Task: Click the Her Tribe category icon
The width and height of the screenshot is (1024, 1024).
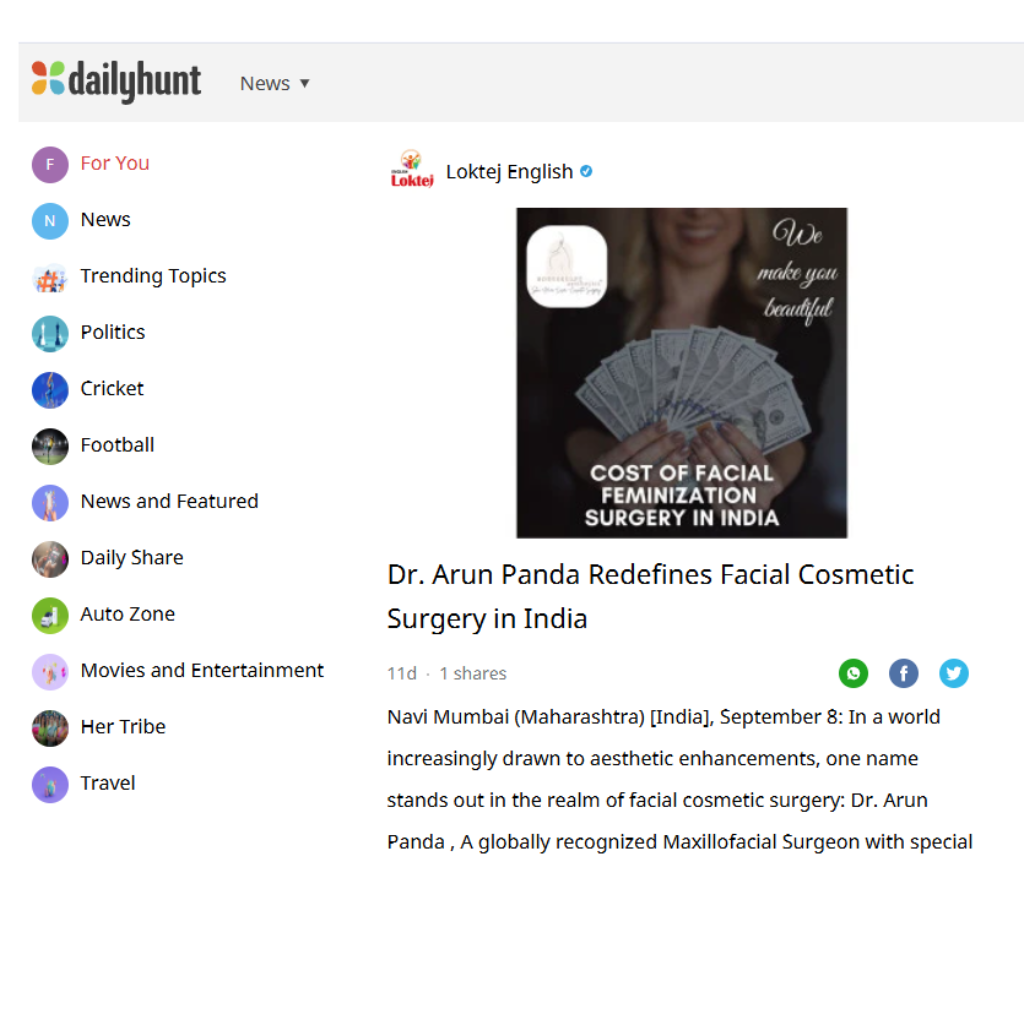Action: point(50,728)
